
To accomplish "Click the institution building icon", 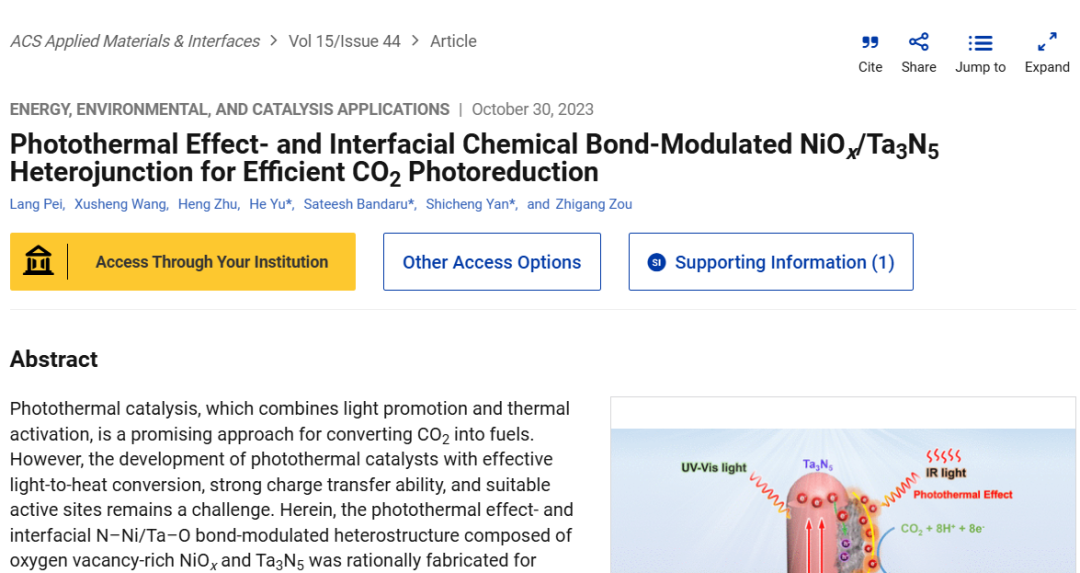I will pos(39,262).
